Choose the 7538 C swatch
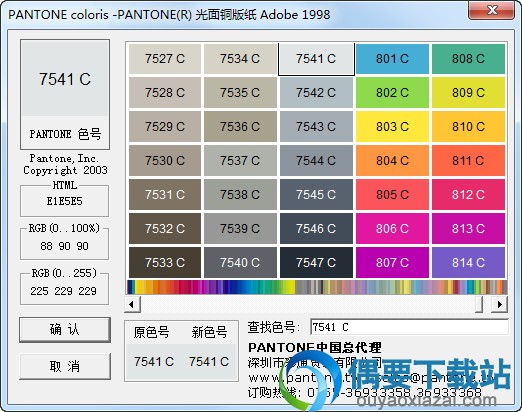Viewport: 522px width, 412px height. pyautogui.click(x=240, y=195)
